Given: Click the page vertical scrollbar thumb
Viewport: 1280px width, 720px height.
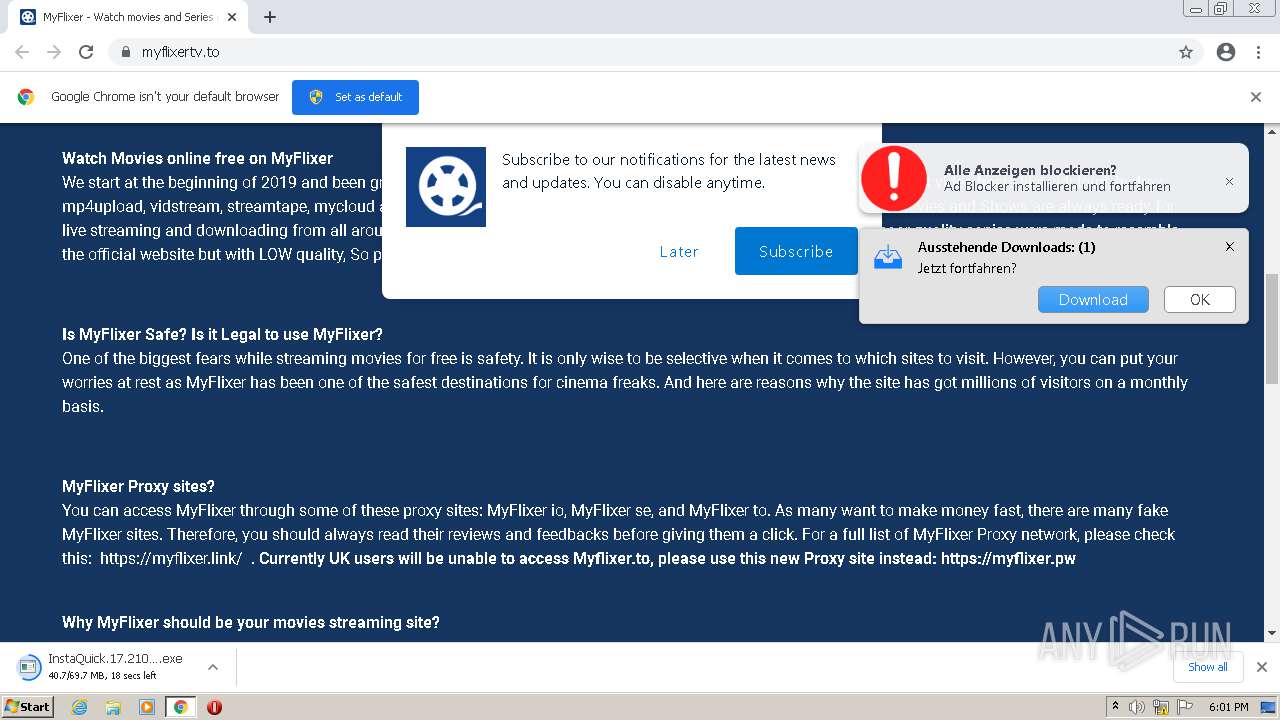Looking at the screenshot, I should 1272,328.
